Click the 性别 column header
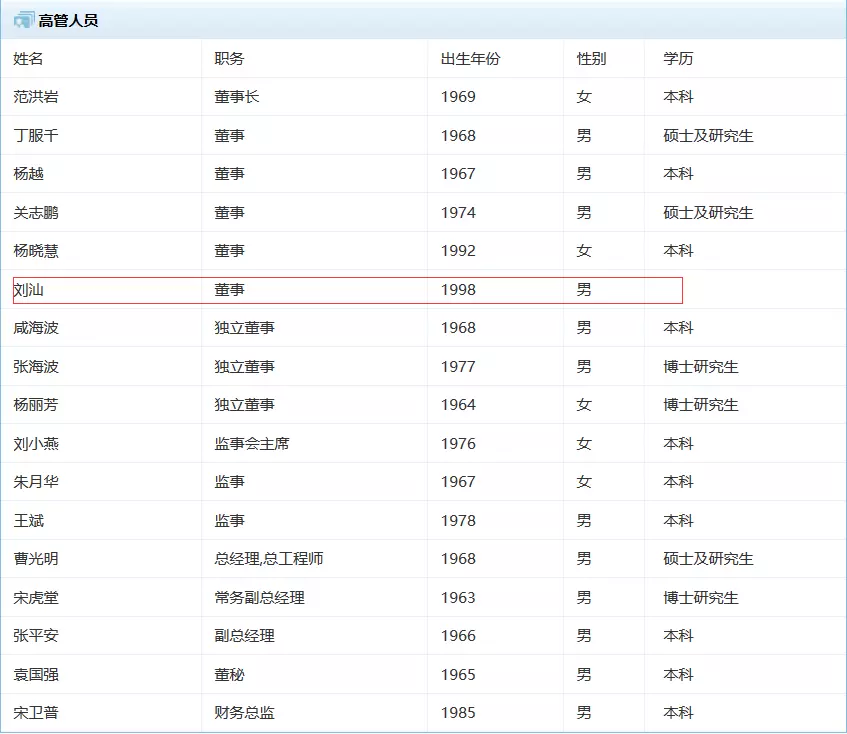The width and height of the screenshot is (847, 734). (591, 59)
